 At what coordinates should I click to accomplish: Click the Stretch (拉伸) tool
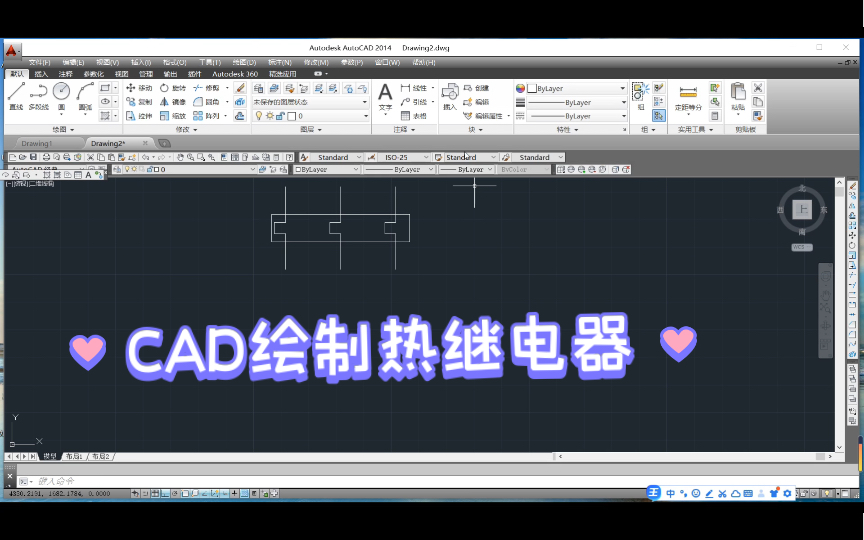tap(139, 116)
